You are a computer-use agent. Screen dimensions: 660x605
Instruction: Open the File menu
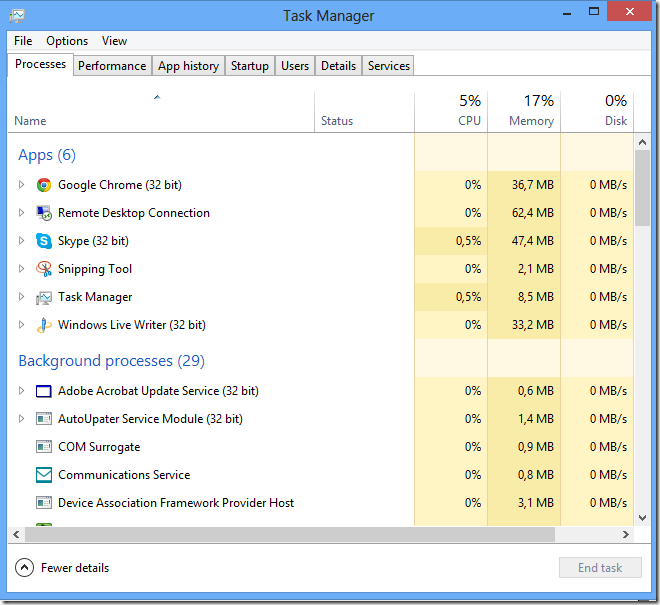(23, 41)
